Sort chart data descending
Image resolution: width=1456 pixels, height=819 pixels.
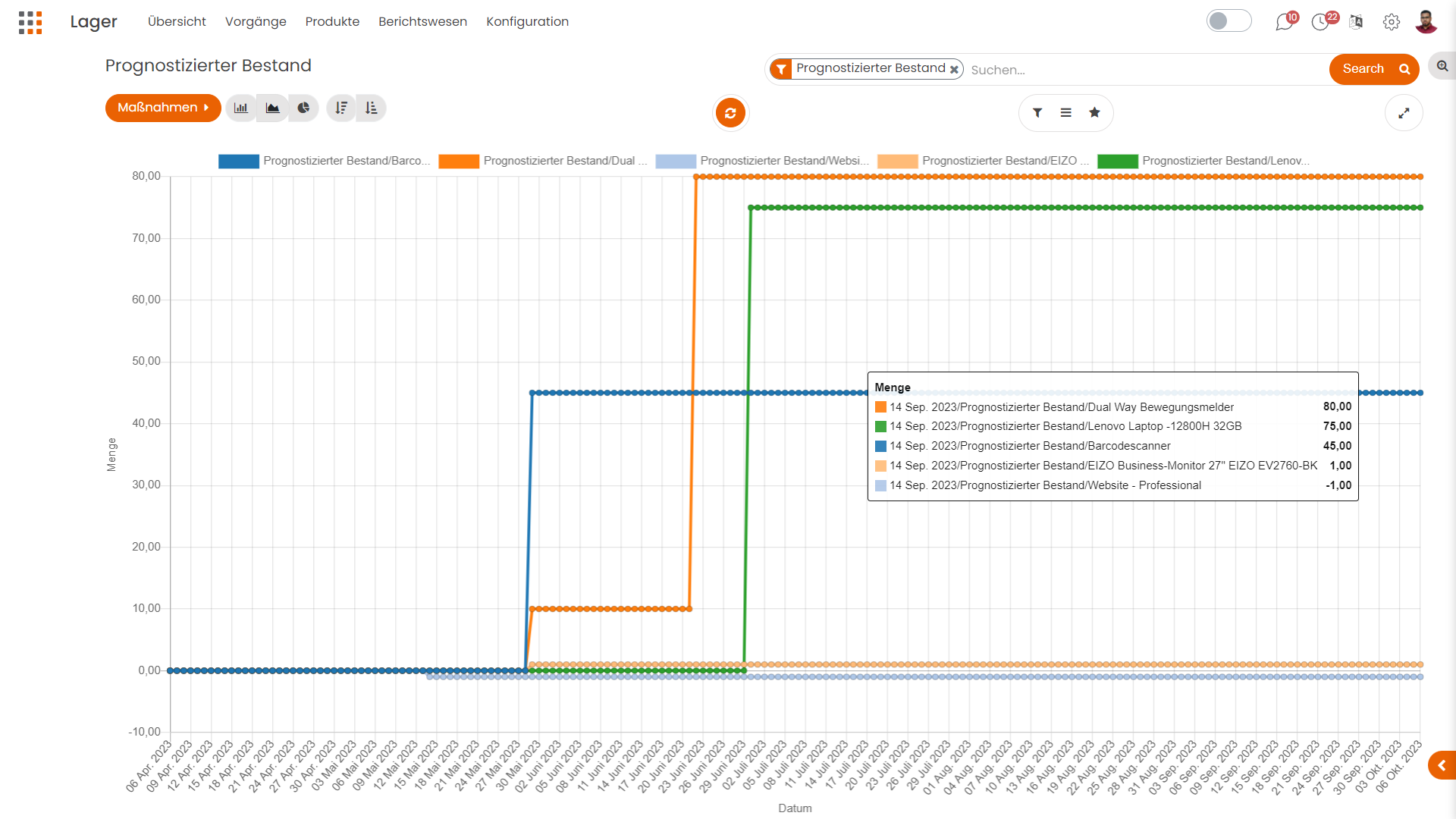point(341,108)
